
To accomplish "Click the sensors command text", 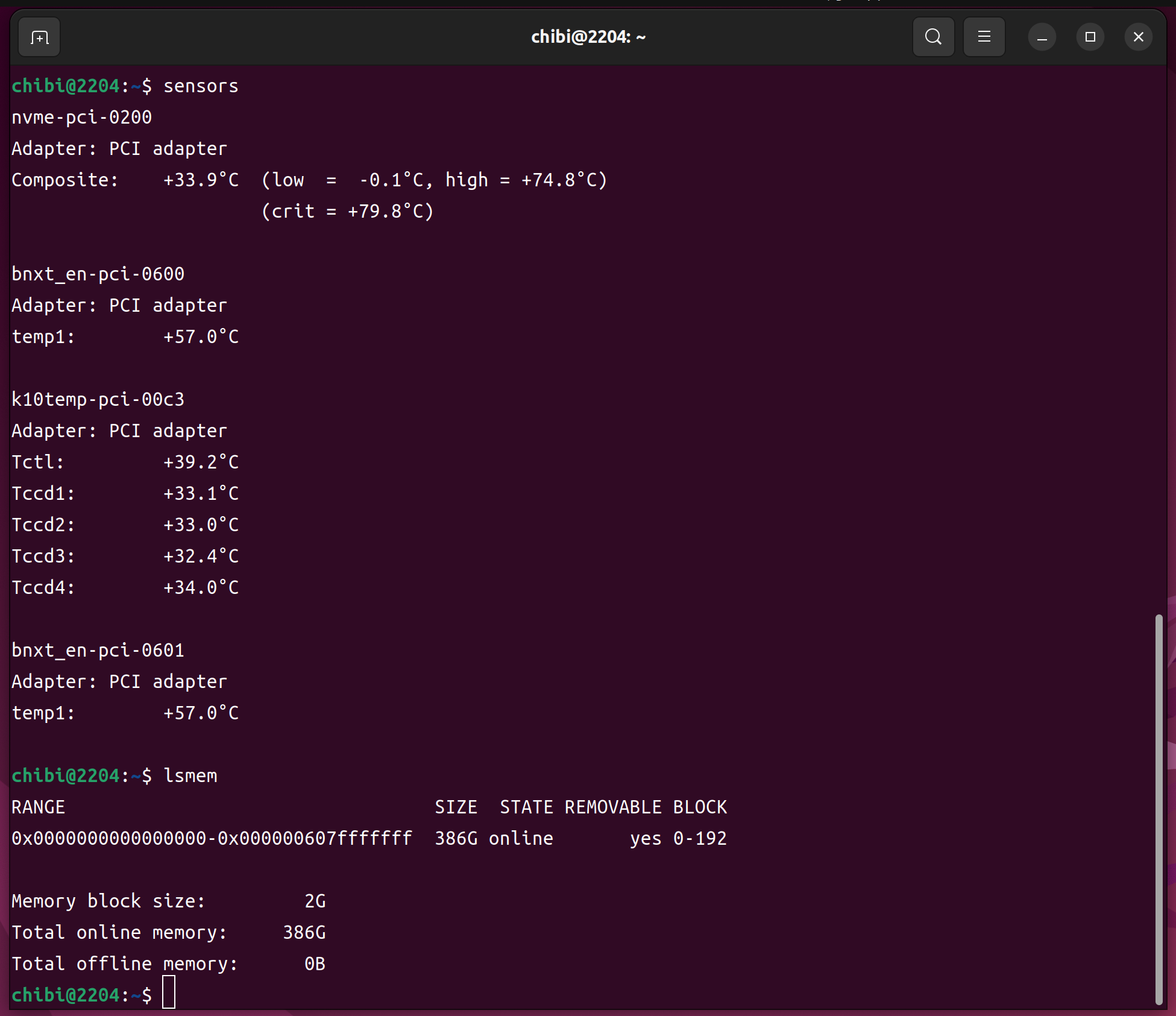I will click(201, 86).
